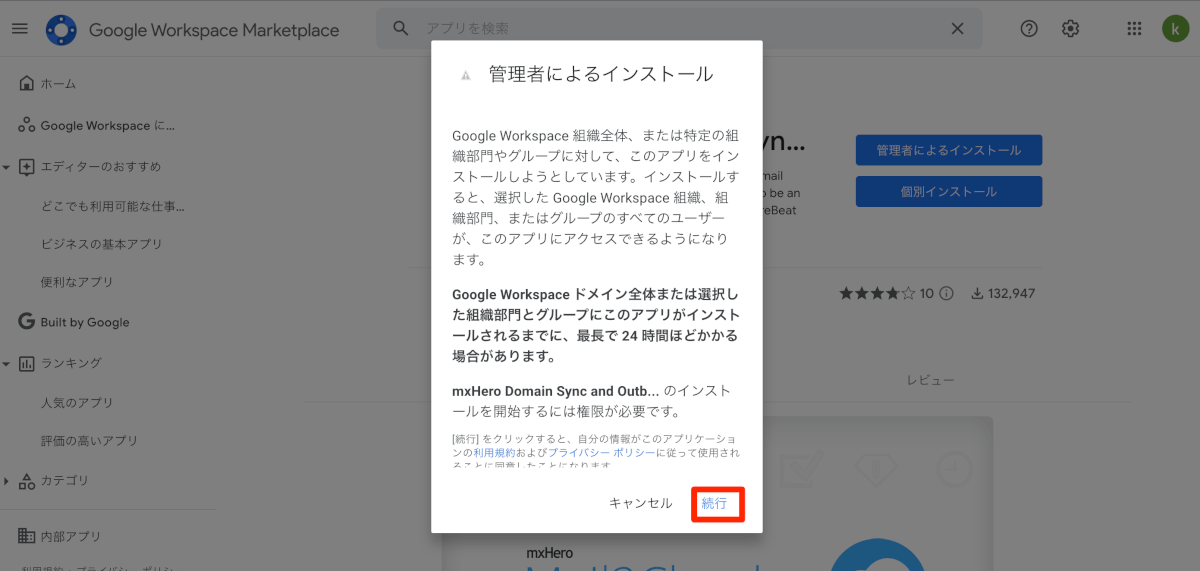
Task: Click the search magnifier icon
Action: pos(401,28)
